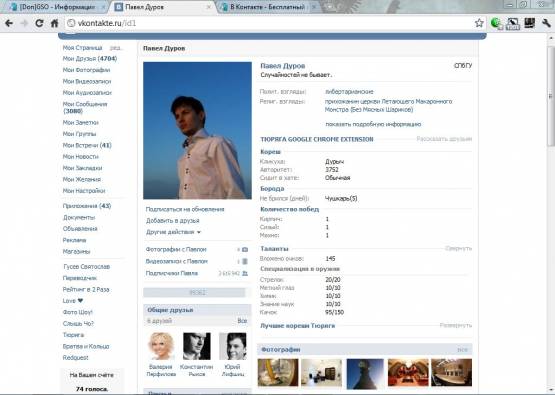Open Мои Друзья in the sidebar
The image size is (555, 395).
tap(90, 59)
